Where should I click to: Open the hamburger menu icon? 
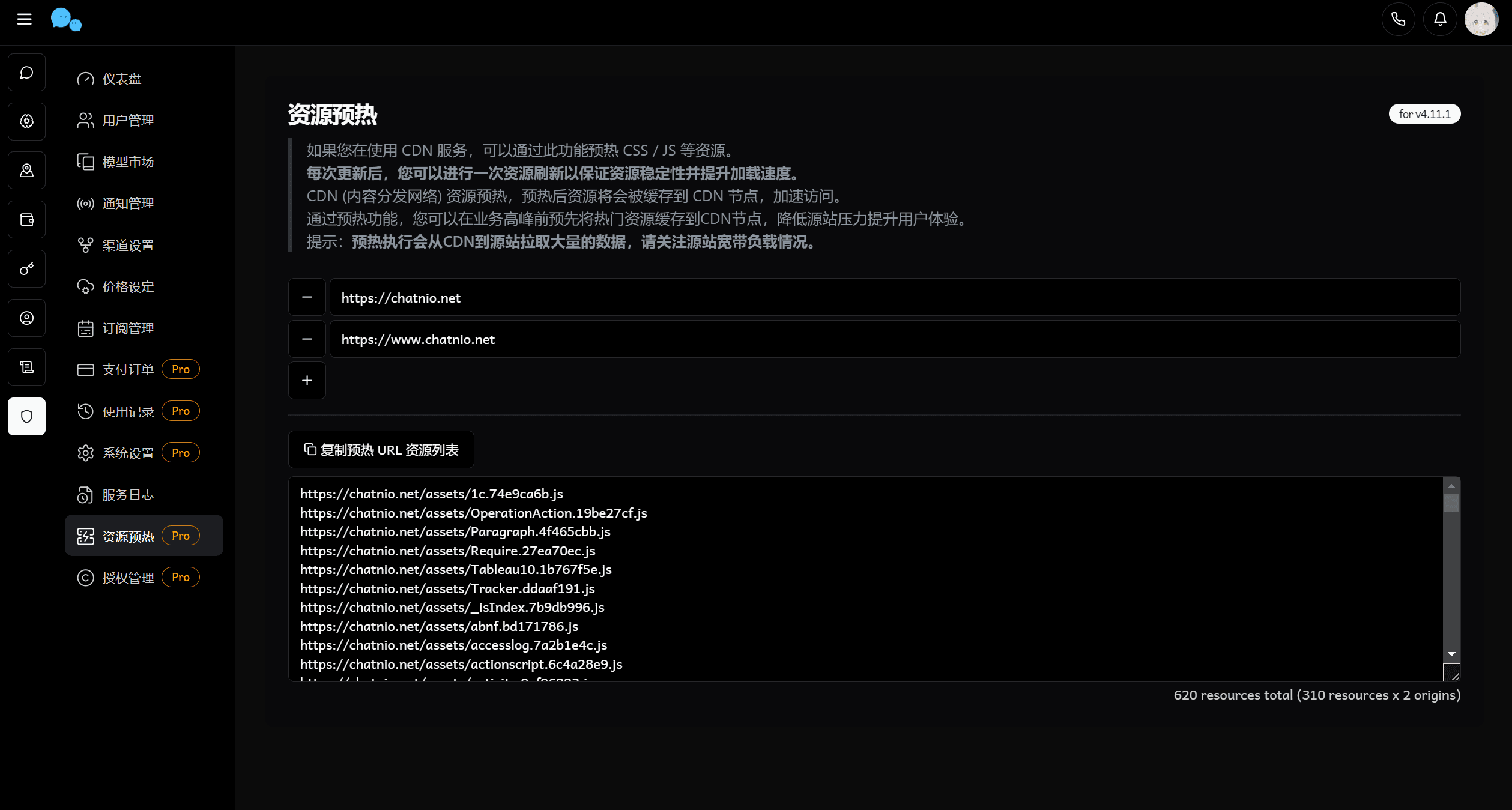tap(24, 19)
